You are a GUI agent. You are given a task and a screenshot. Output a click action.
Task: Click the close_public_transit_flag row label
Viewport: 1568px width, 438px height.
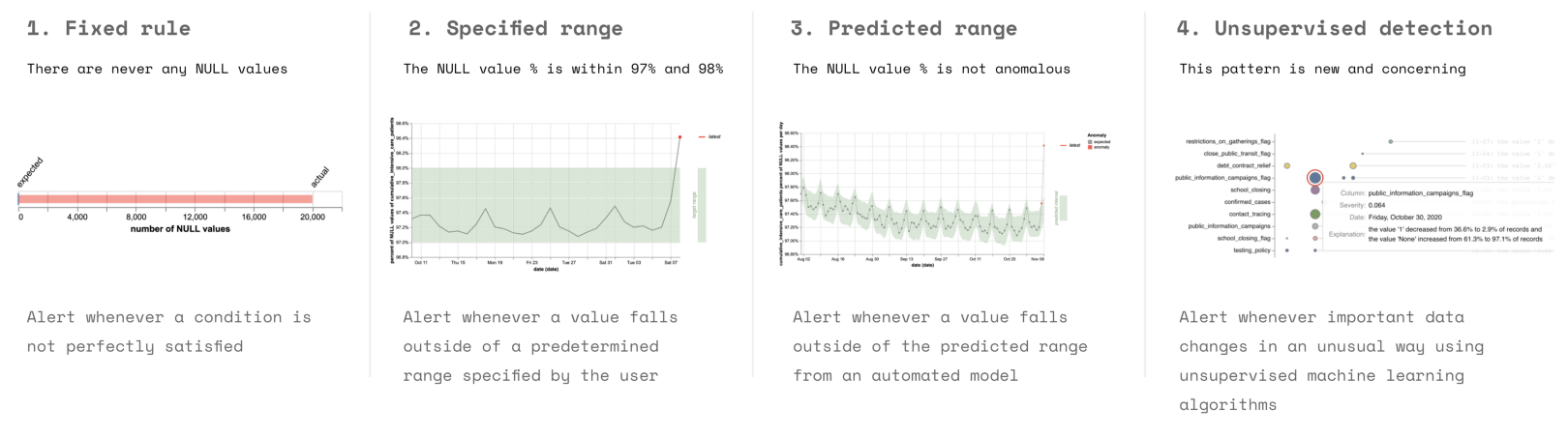[x=1237, y=154]
